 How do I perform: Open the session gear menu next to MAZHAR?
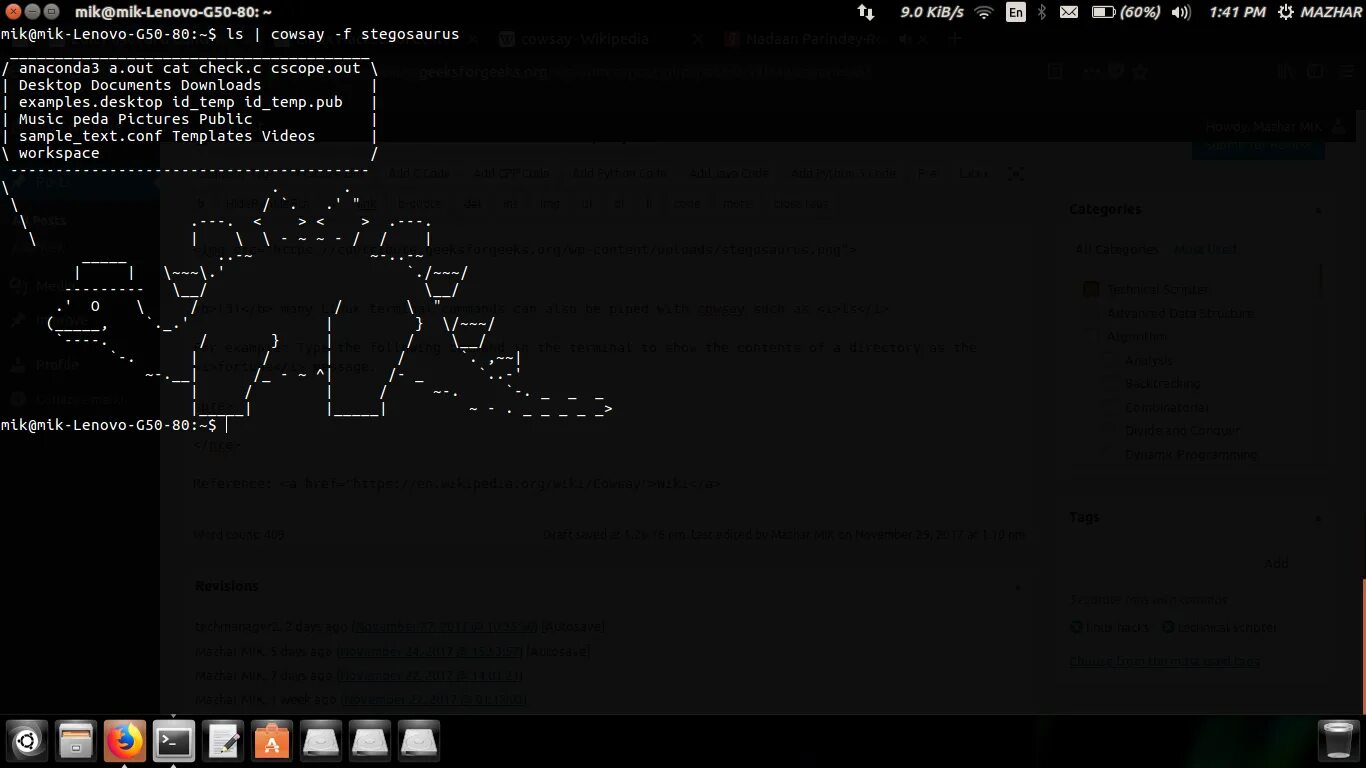point(1285,12)
